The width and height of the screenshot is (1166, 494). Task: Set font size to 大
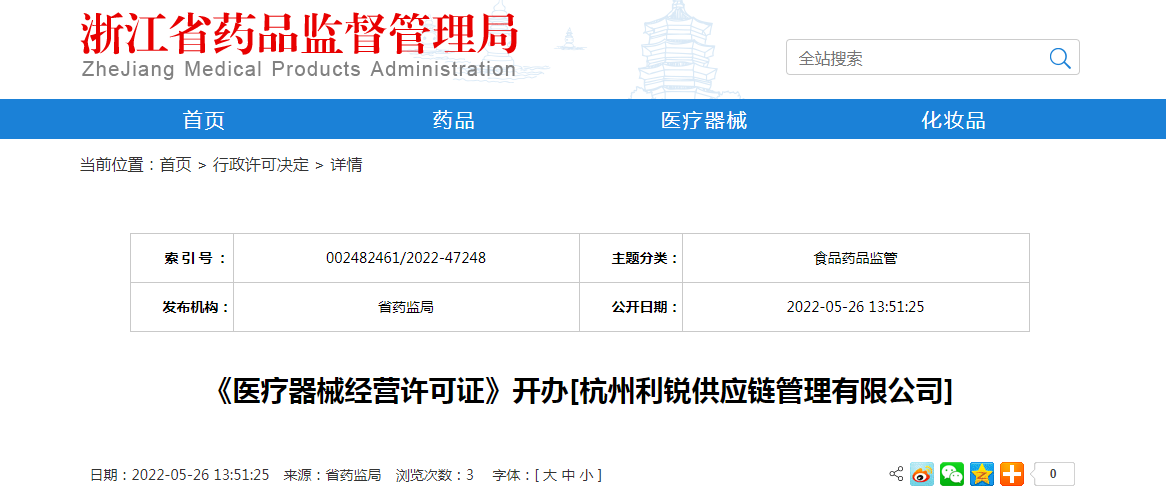(549, 475)
